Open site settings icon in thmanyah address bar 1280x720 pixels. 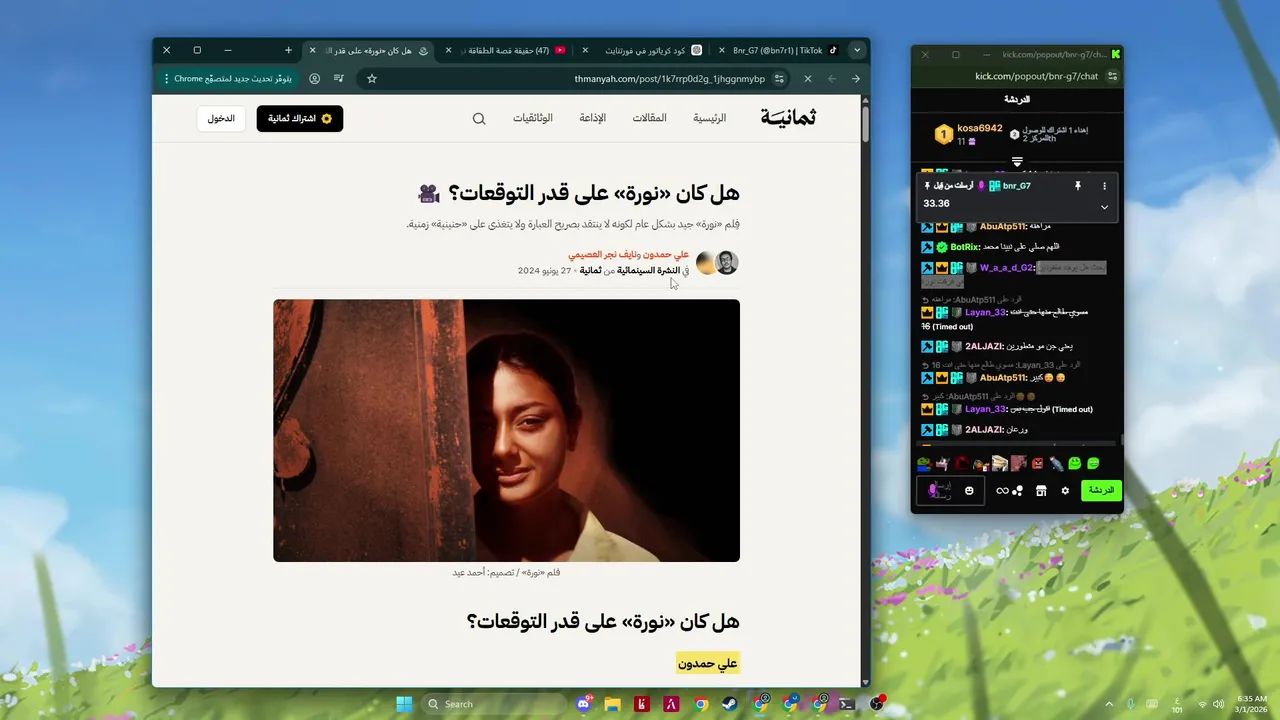[779, 78]
